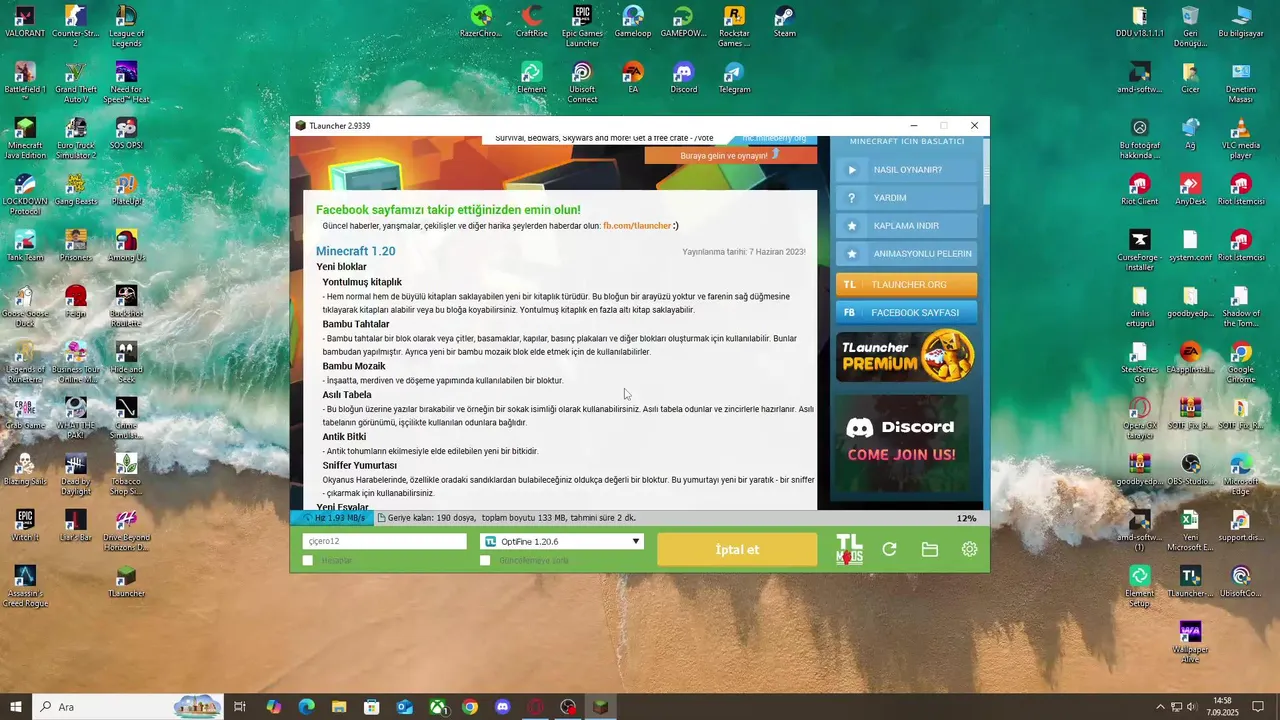Select Yardım in the sidebar

click(x=906, y=198)
